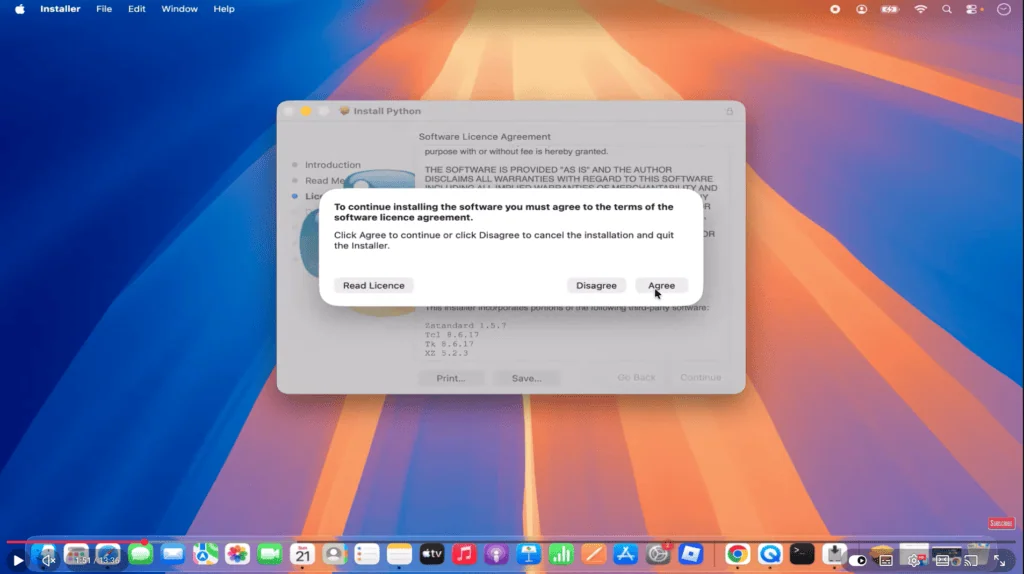Viewport: 1024px width, 574px height.
Task: Open the video settings gear
Action: (x=914, y=560)
